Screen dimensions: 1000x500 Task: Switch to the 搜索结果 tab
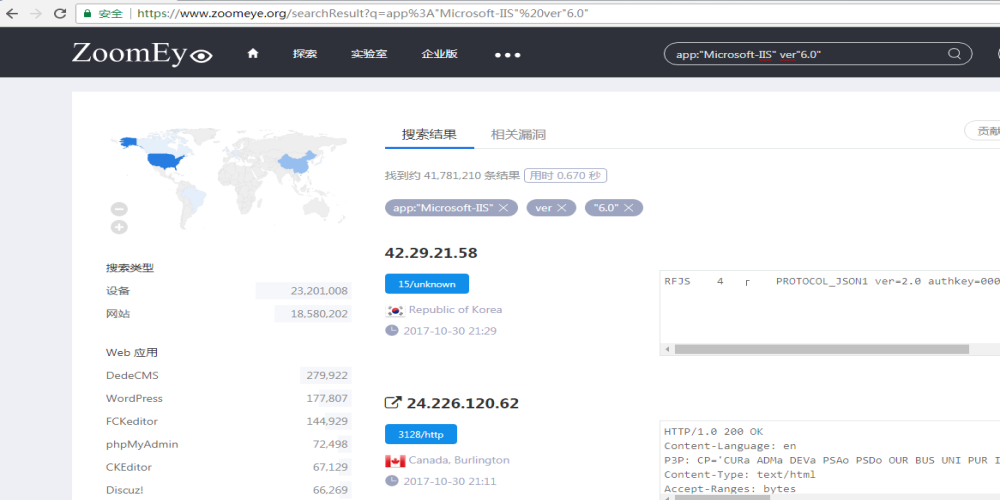429,135
